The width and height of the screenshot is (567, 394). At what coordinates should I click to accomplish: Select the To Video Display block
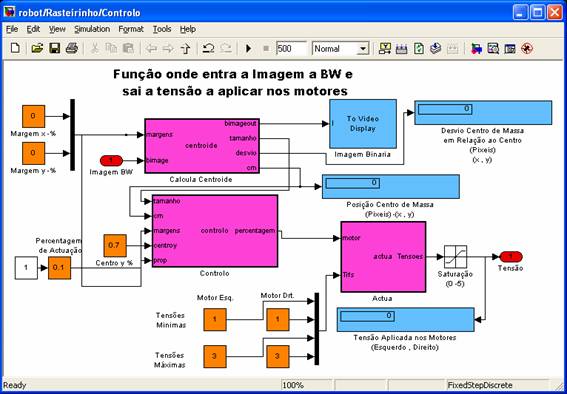point(363,124)
